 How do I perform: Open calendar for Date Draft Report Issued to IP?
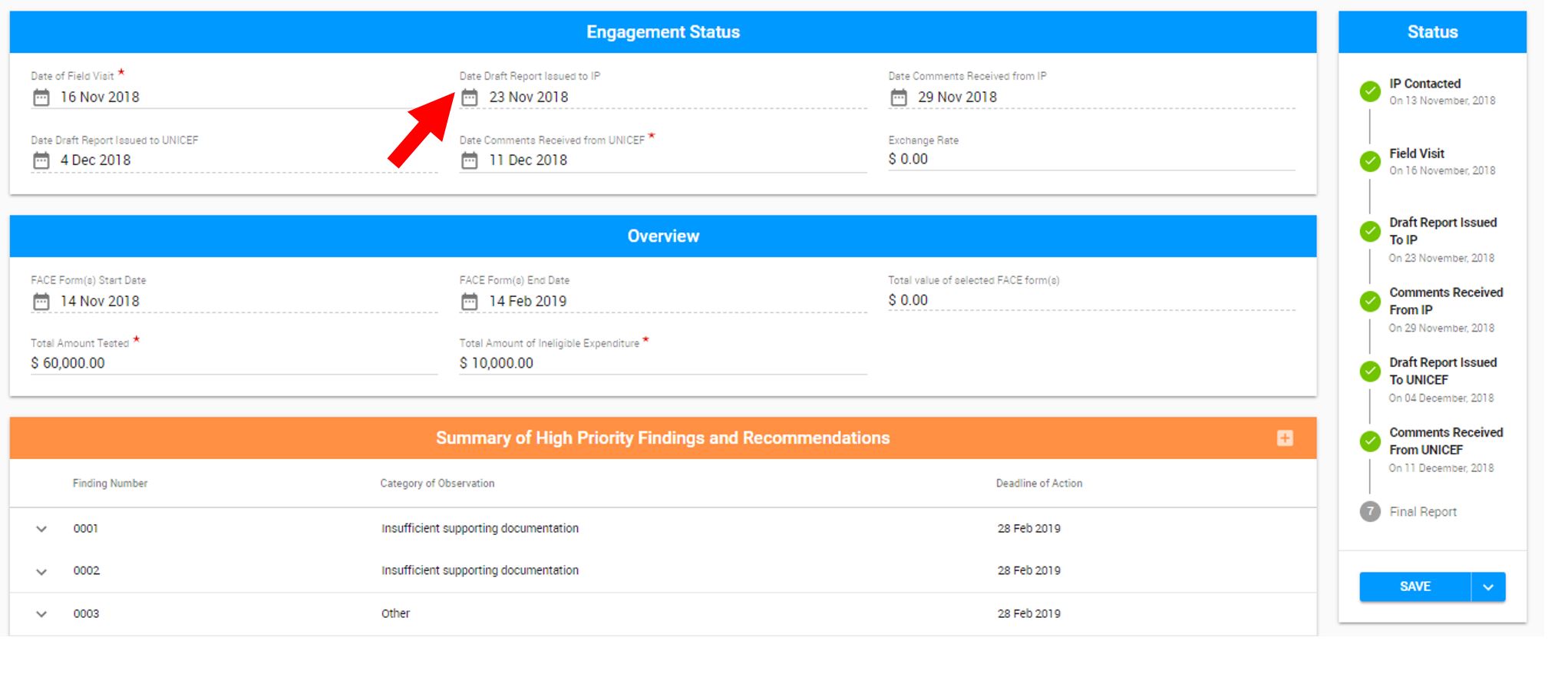point(470,97)
